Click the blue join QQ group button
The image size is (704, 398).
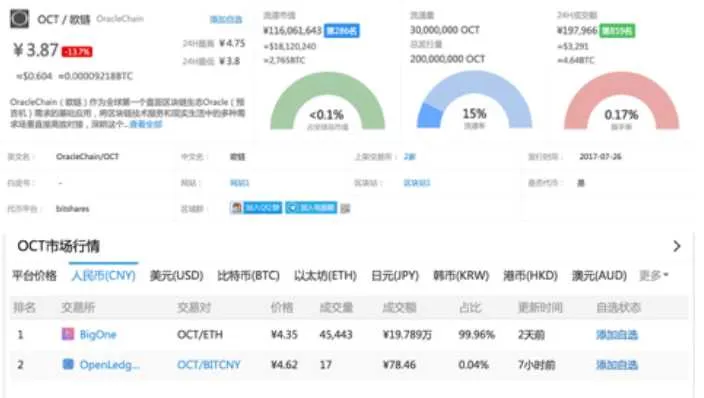click(x=256, y=208)
